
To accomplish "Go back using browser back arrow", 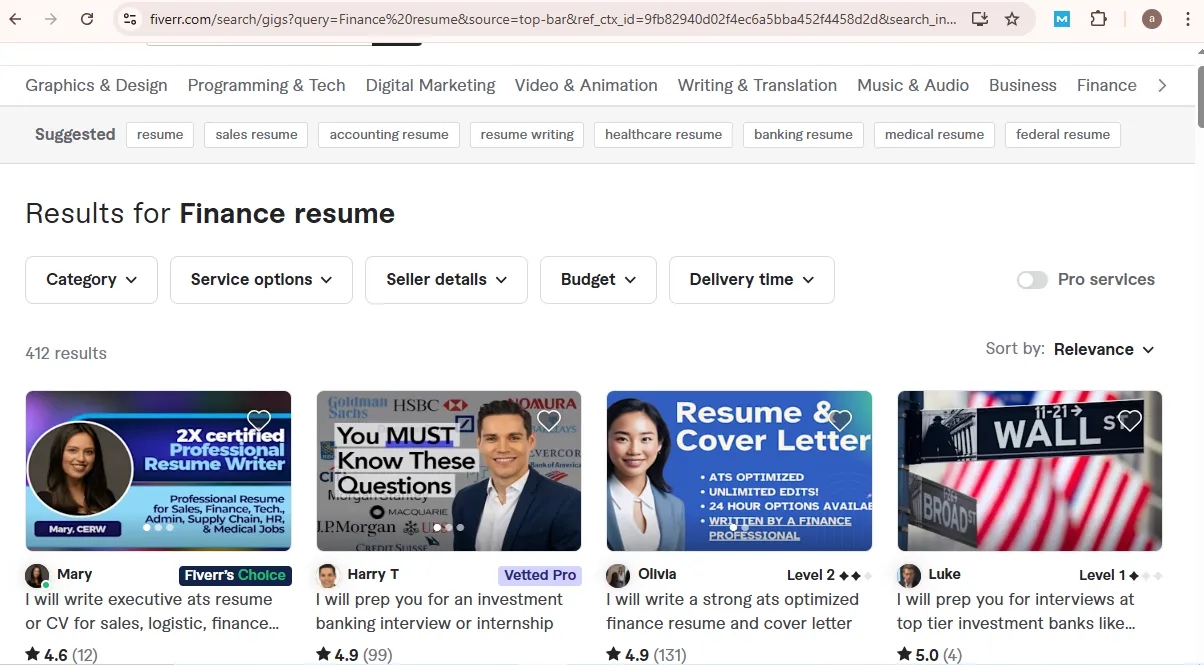I will (x=15, y=19).
